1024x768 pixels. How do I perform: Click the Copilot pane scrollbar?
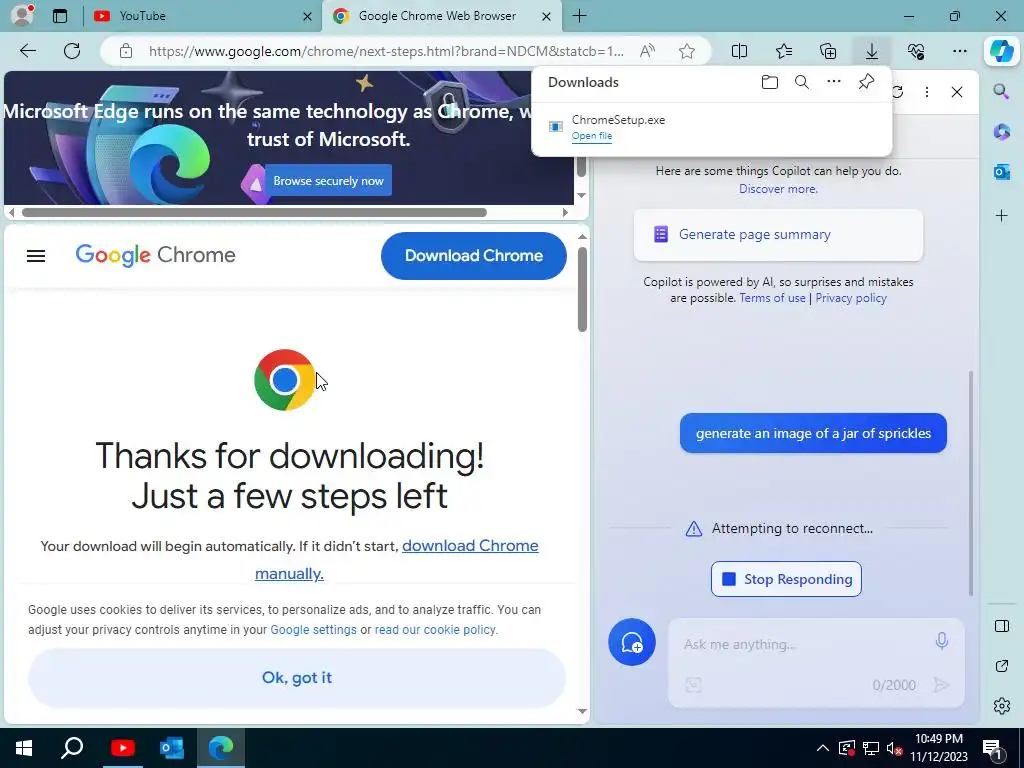point(971,483)
